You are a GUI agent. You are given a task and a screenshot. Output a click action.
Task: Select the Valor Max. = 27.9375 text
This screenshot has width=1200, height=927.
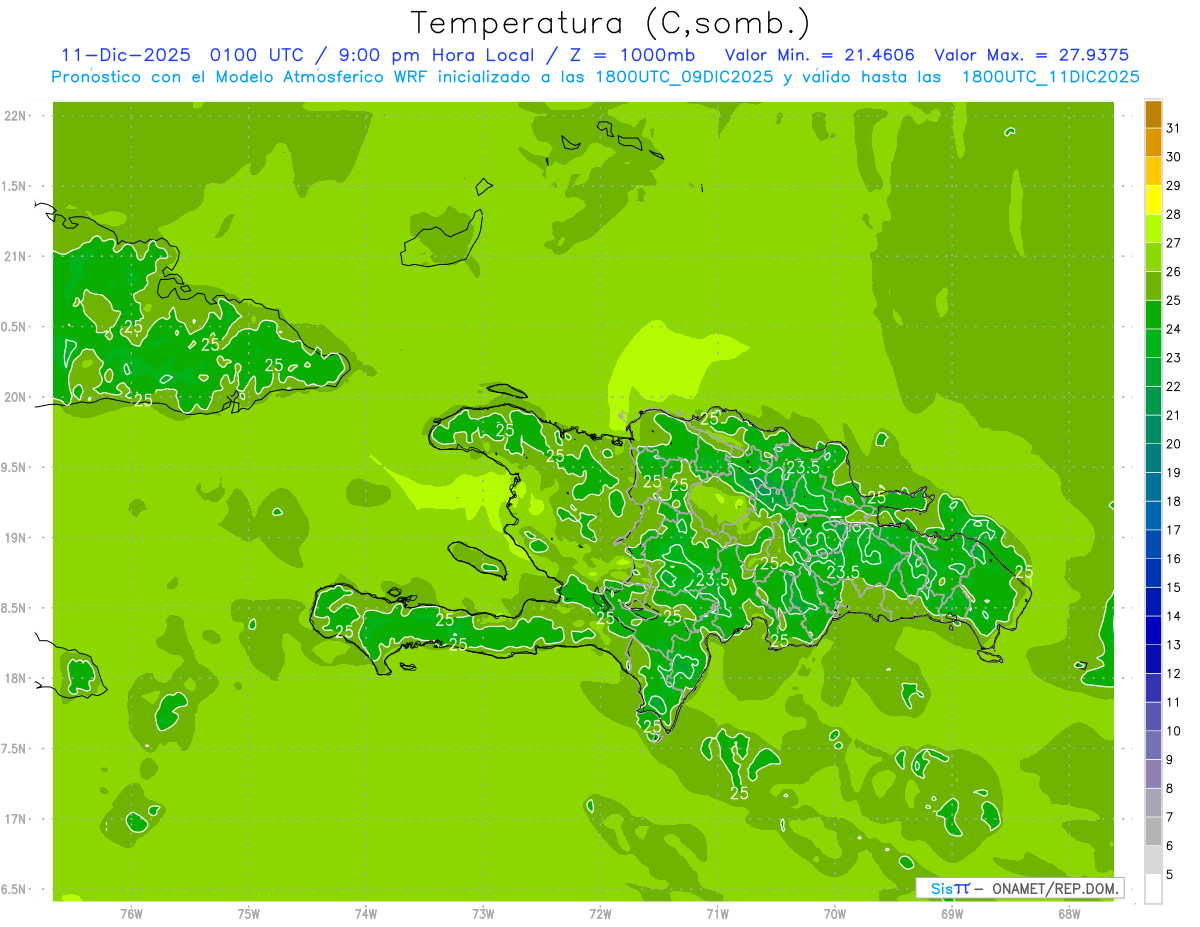[x=1032, y=55]
